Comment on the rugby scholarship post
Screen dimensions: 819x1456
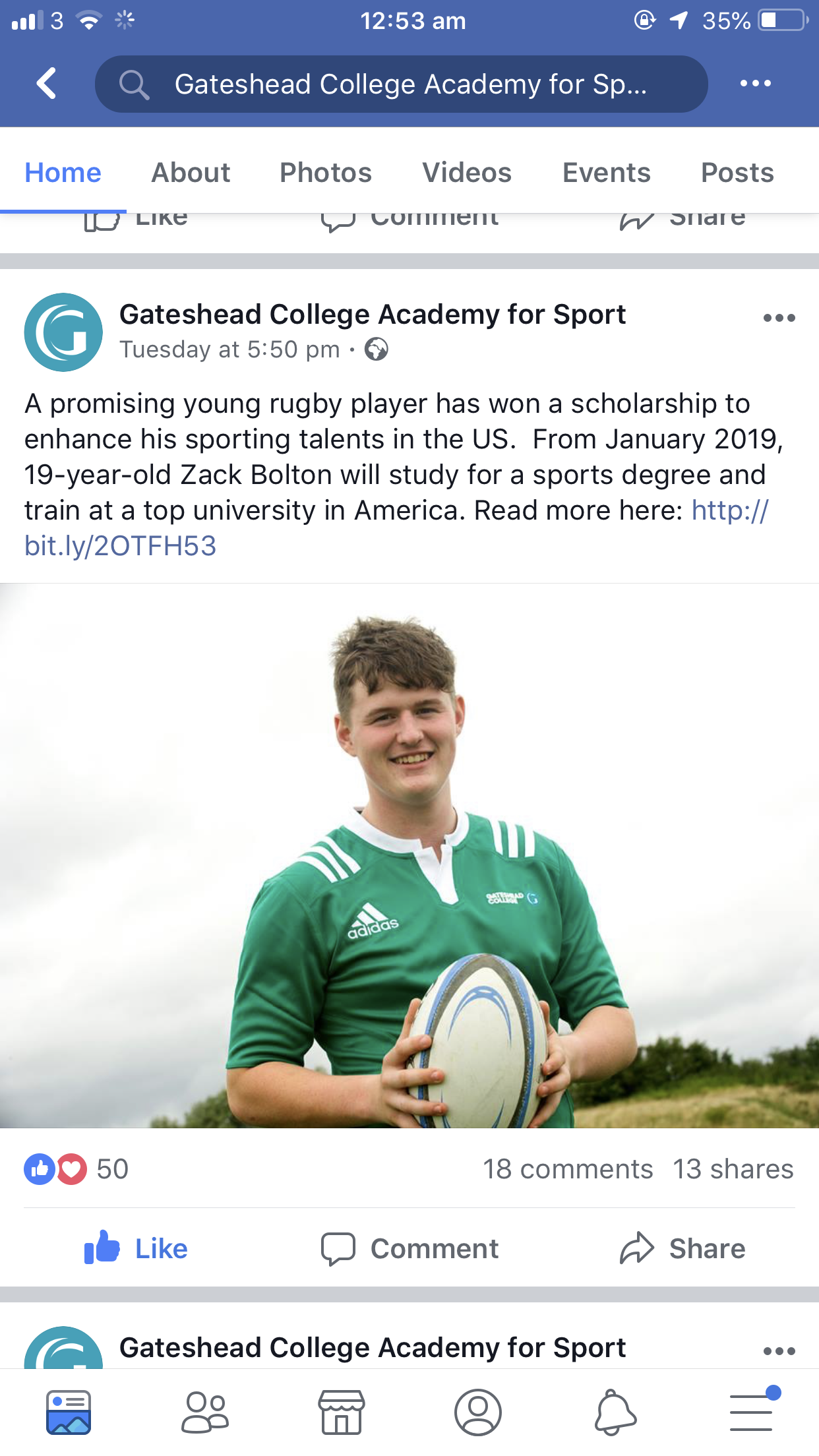(x=409, y=1248)
